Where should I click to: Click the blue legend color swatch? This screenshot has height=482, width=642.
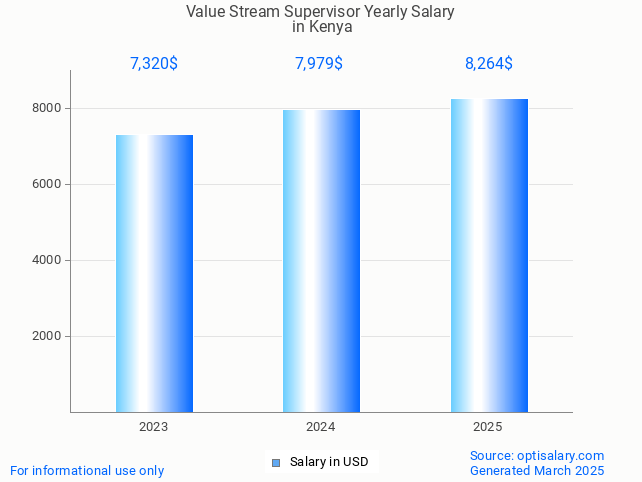(x=276, y=462)
